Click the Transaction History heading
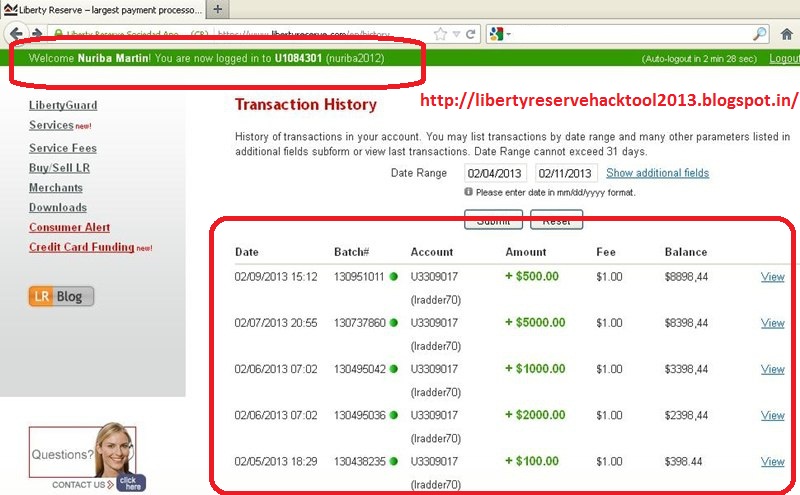 [306, 105]
